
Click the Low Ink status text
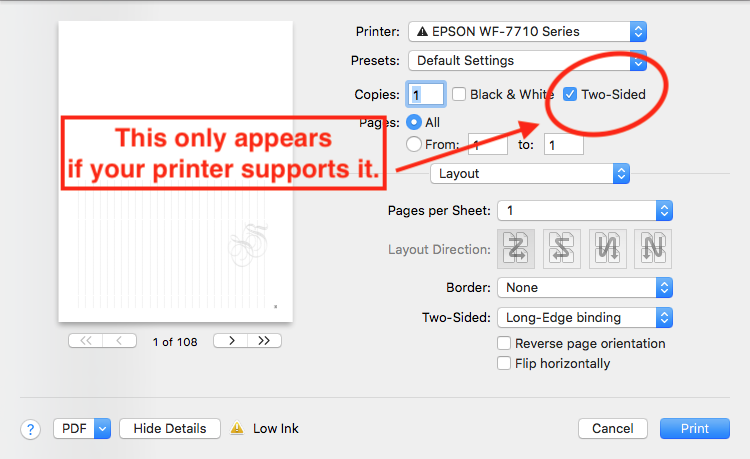[276, 428]
